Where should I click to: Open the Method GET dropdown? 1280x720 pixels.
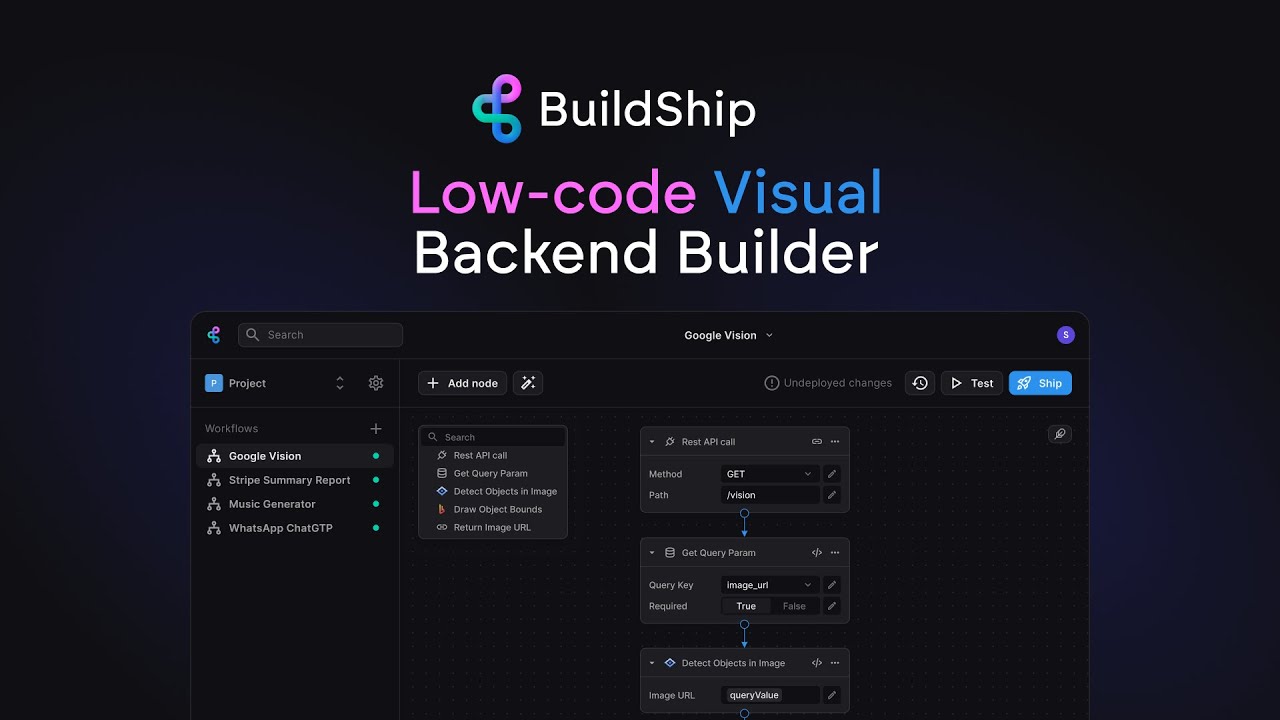pos(770,474)
